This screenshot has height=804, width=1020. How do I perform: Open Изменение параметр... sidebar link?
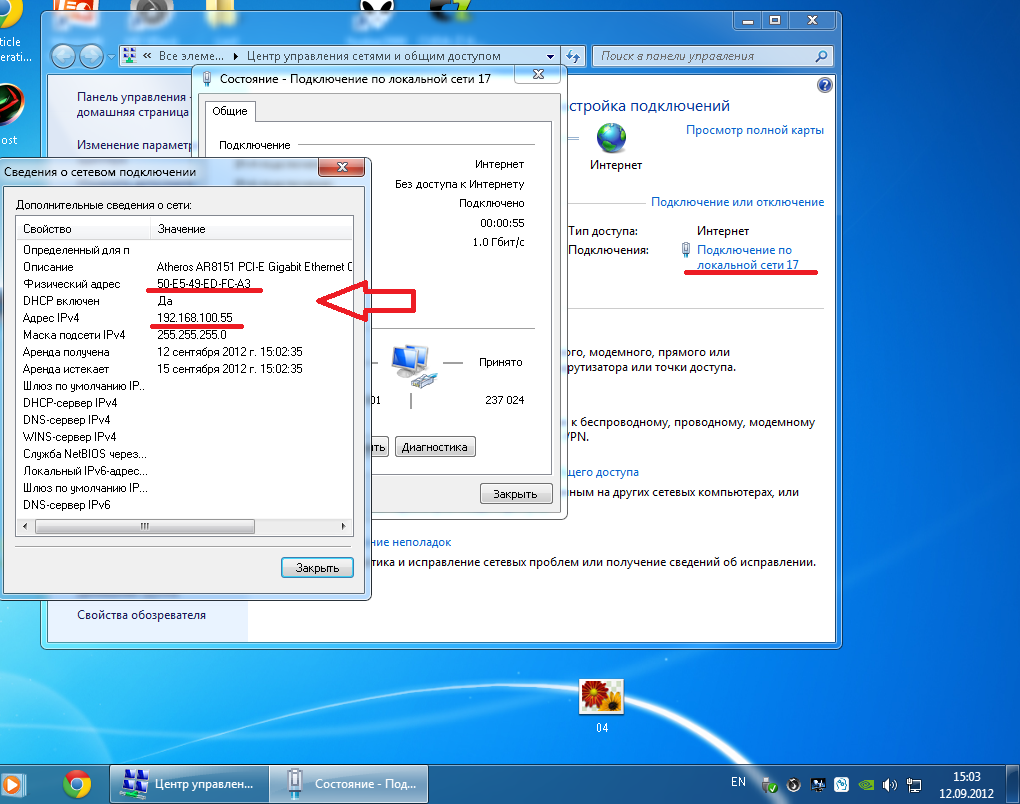(x=135, y=145)
